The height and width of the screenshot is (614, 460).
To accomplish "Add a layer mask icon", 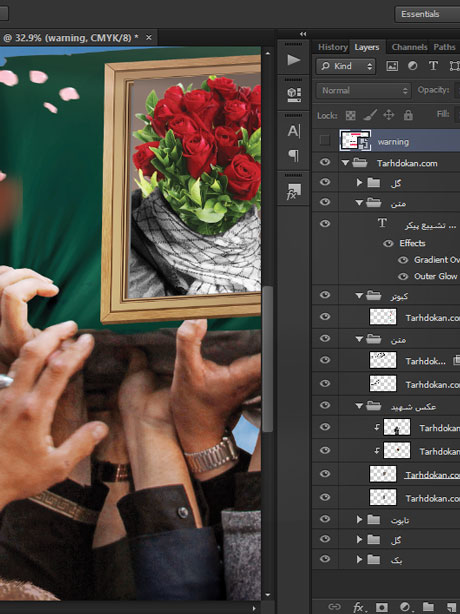I will coord(381,607).
